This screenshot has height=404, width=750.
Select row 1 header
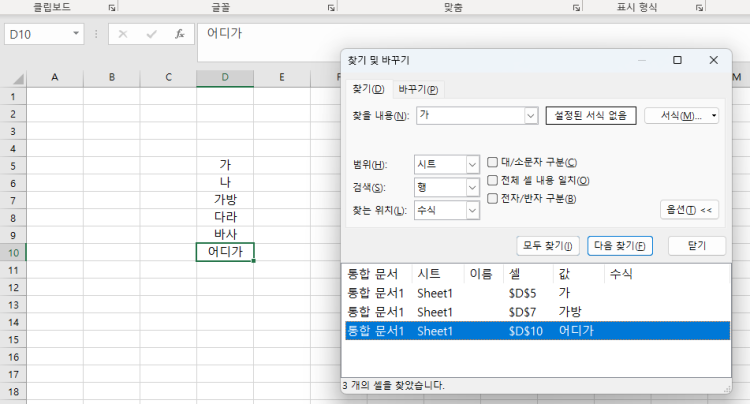[x=13, y=97]
